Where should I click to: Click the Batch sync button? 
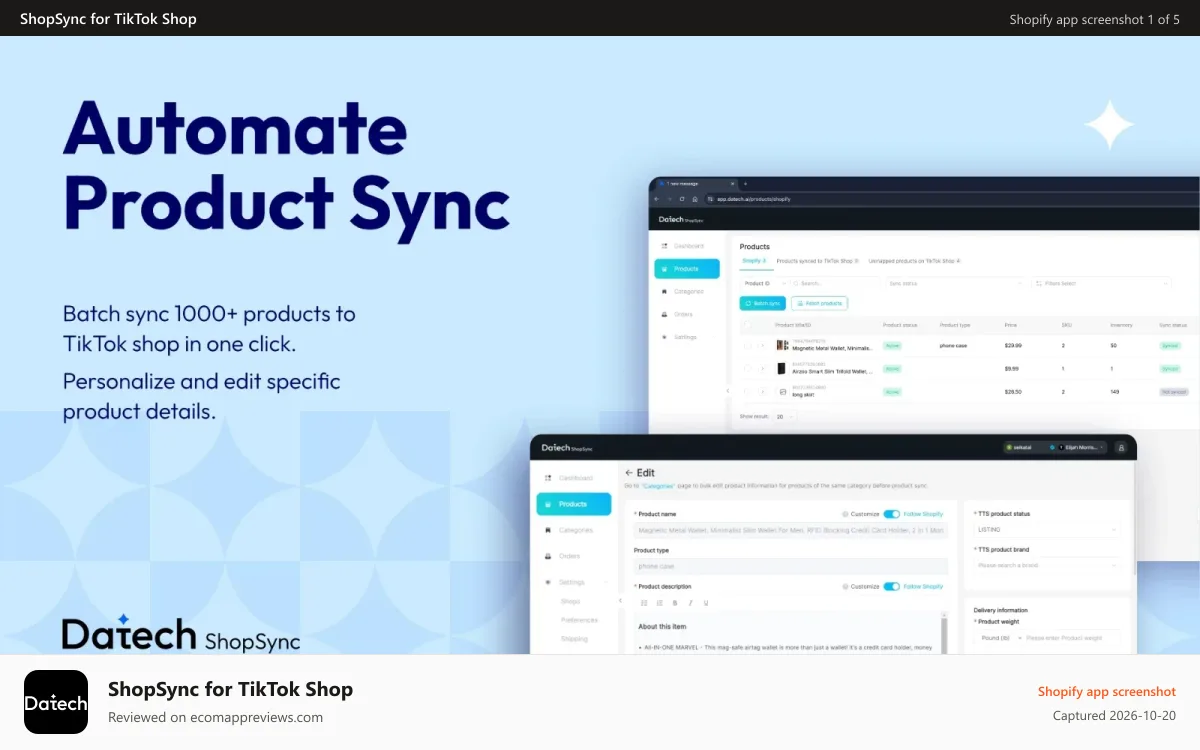point(763,303)
